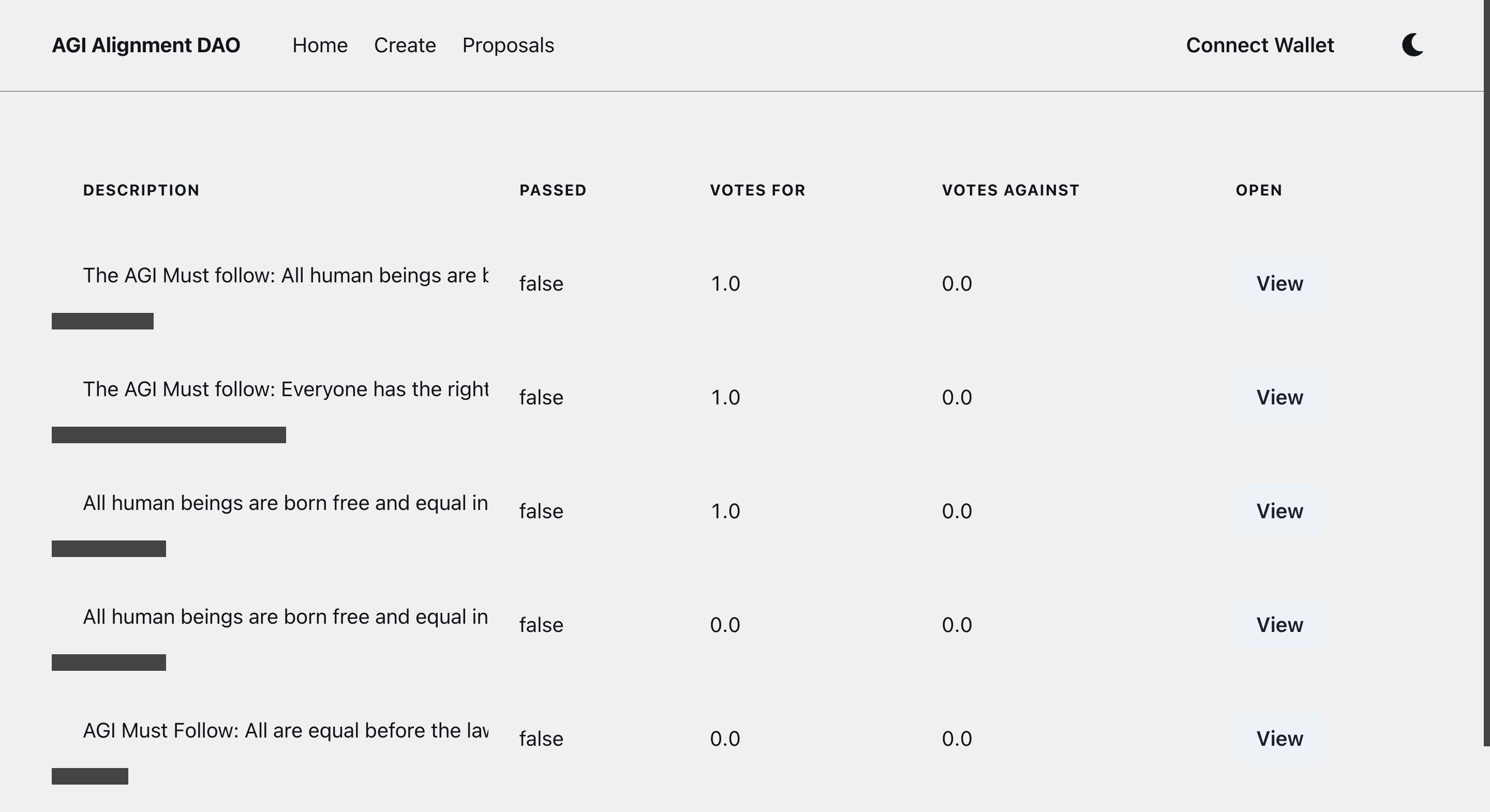Click the page's vertical scrollbar
Screen dimensions: 1490x812
[x=1486, y=373]
